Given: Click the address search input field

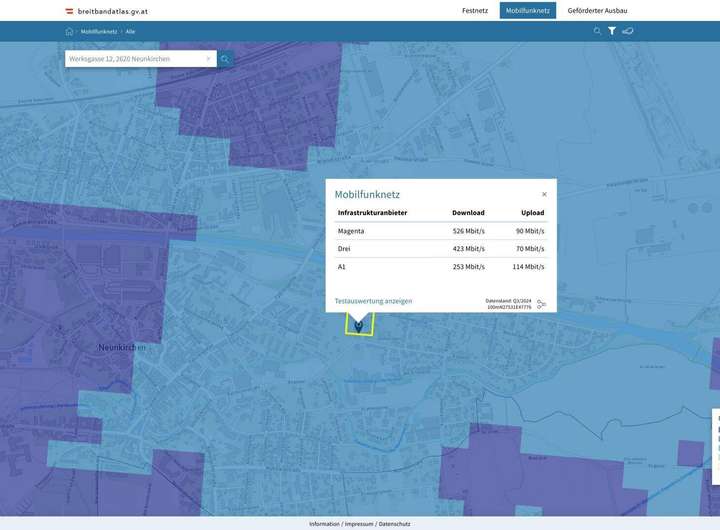Looking at the screenshot, I should 135,59.
